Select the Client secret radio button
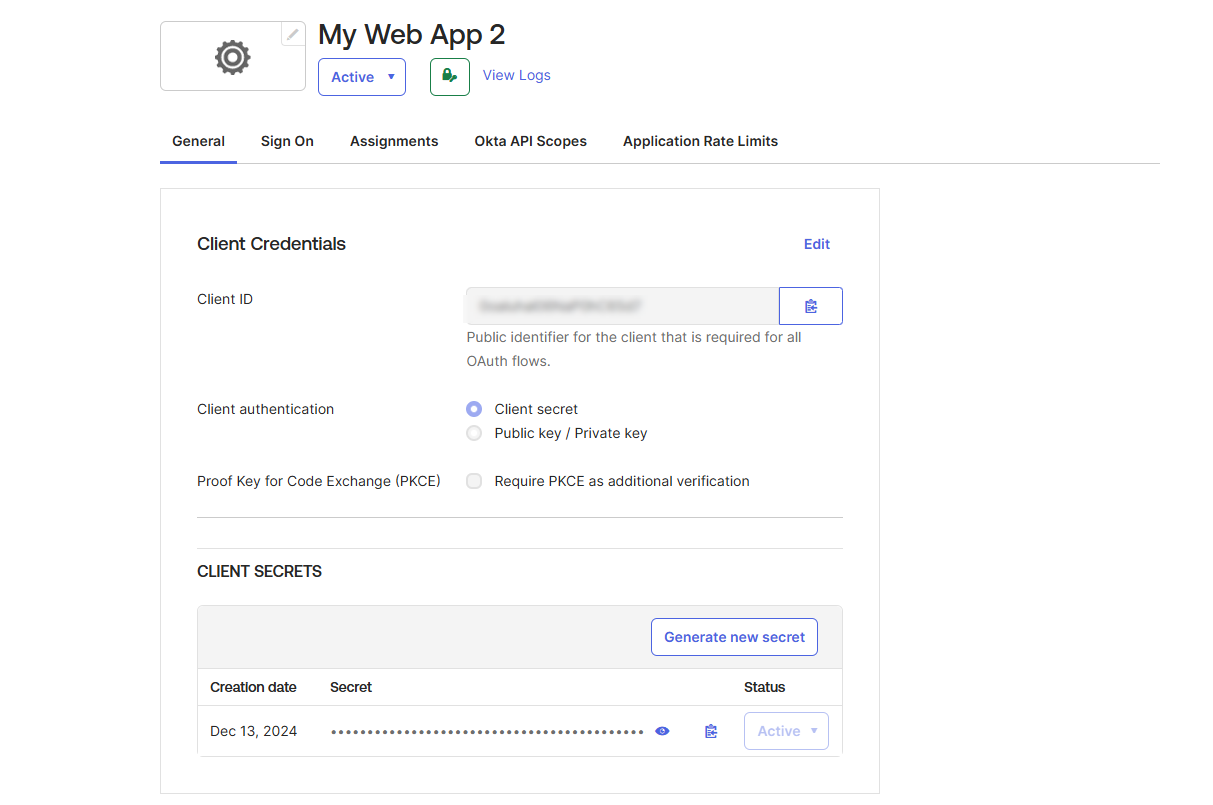 (x=474, y=409)
